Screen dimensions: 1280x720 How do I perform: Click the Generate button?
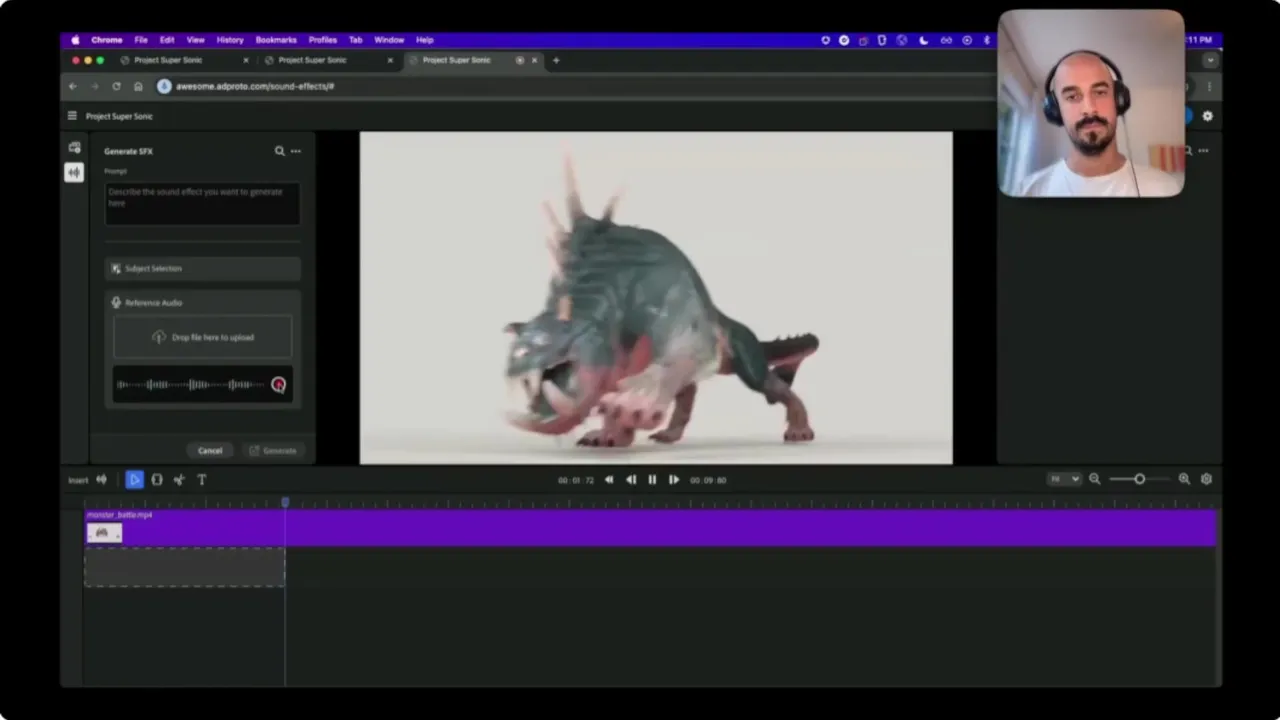pos(272,450)
